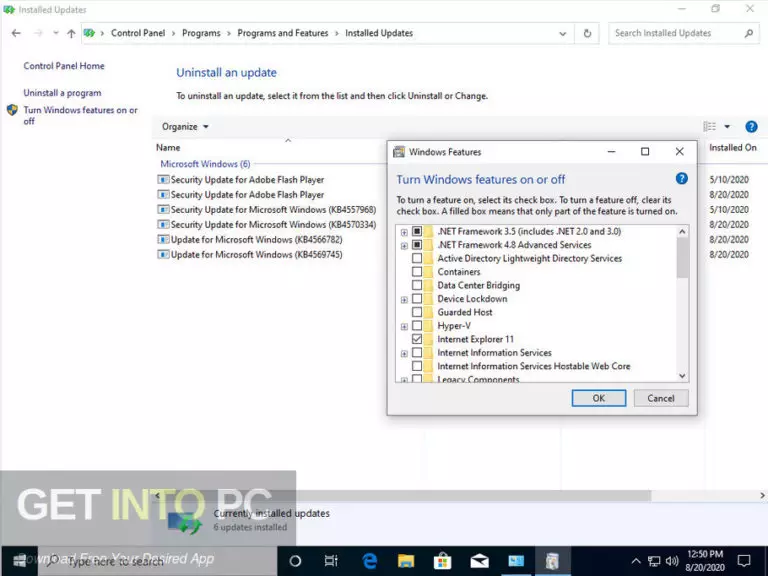
Task: Open Cortana circle on taskbar
Action: point(295,561)
